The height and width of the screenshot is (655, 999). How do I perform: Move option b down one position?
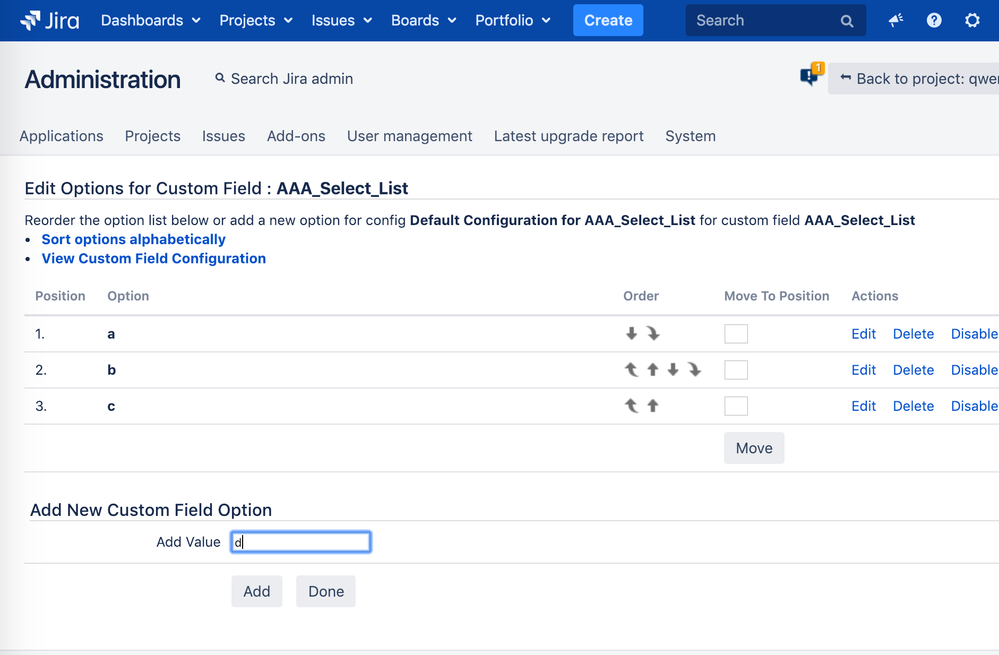pyautogui.click(x=673, y=370)
